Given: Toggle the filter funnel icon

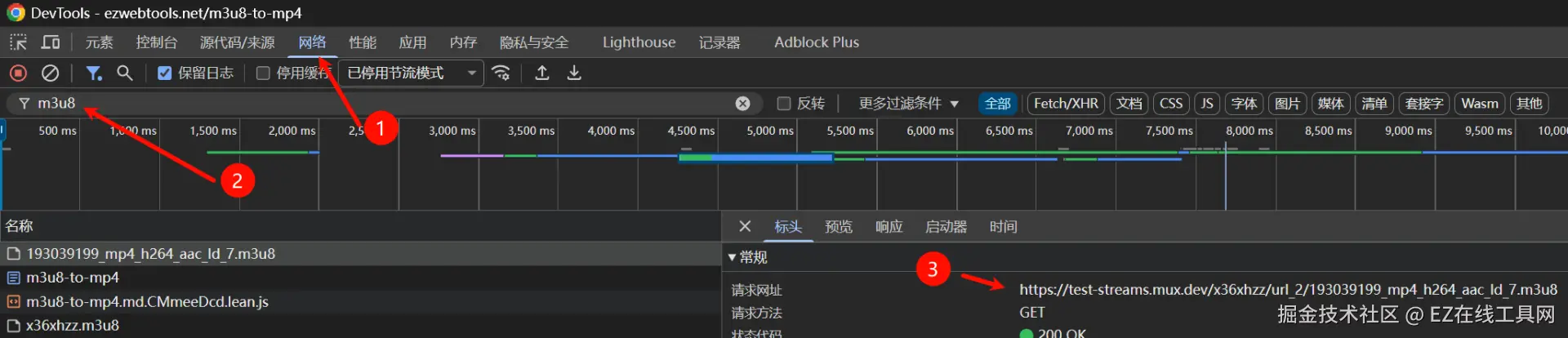Looking at the screenshot, I should click(94, 73).
